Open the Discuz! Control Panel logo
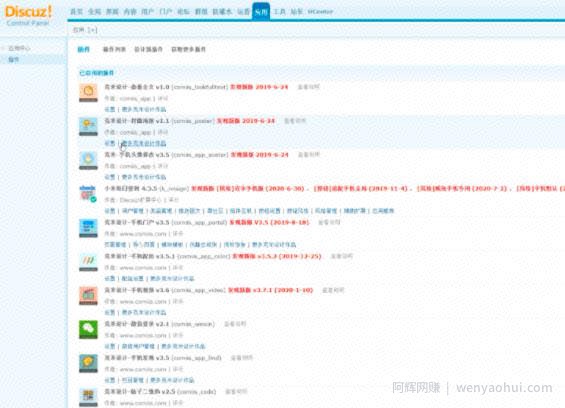The width and height of the screenshot is (565, 408). point(28,15)
